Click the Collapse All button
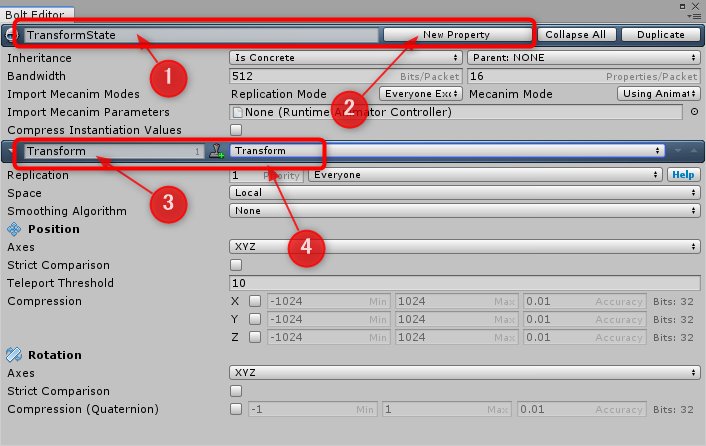 [575, 35]
